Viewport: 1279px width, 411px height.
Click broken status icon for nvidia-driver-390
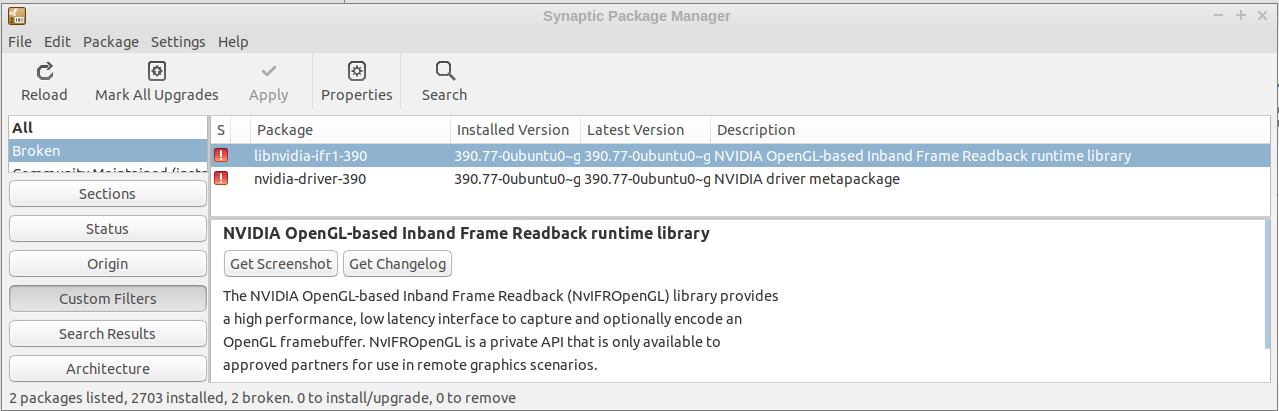221,179
